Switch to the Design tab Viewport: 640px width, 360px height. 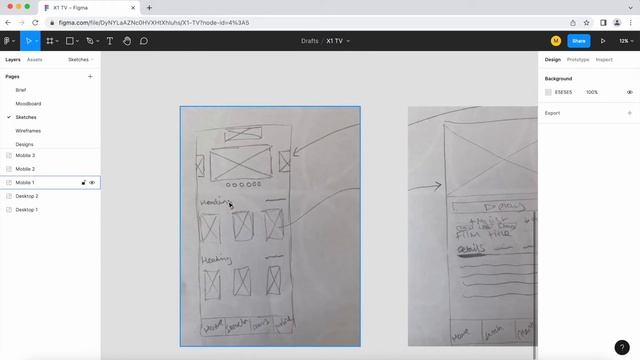tap(553, 60)
